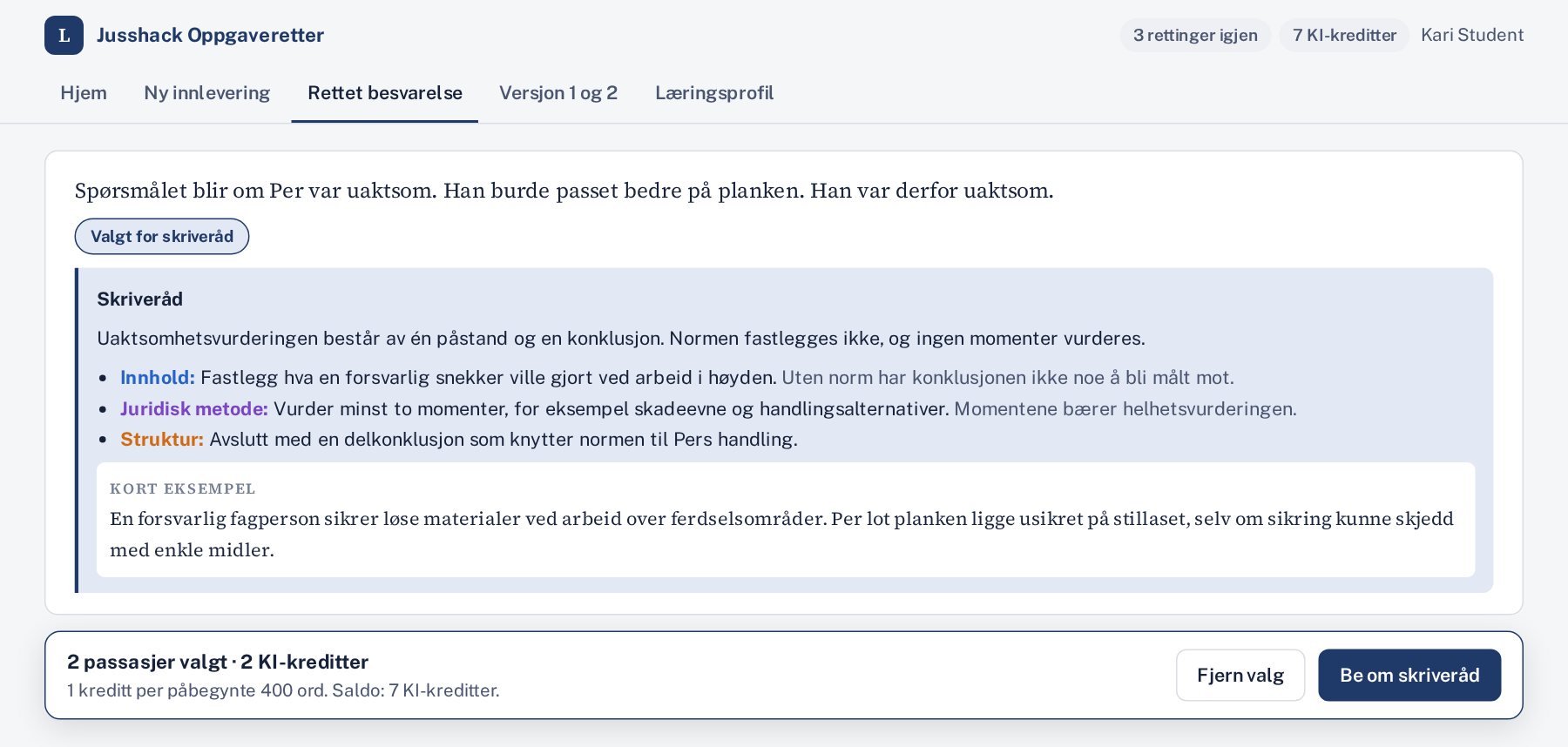Click the Struktur: label in the advice list
The height and width of the screenshot is (747, 1568).
click(x=162, y=439)
